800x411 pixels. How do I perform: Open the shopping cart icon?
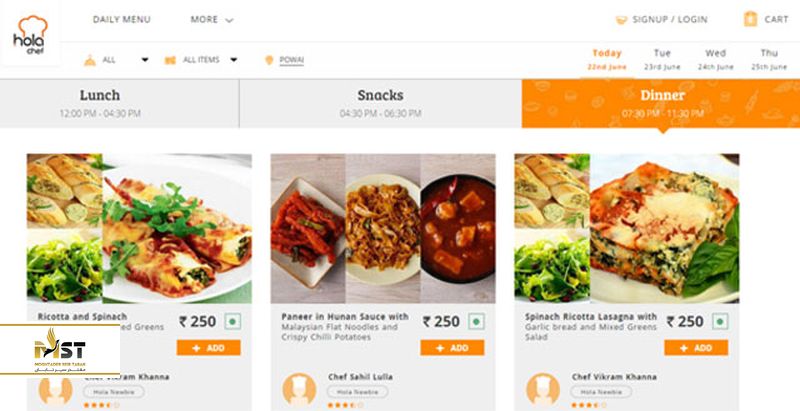(x=750, y=19)
